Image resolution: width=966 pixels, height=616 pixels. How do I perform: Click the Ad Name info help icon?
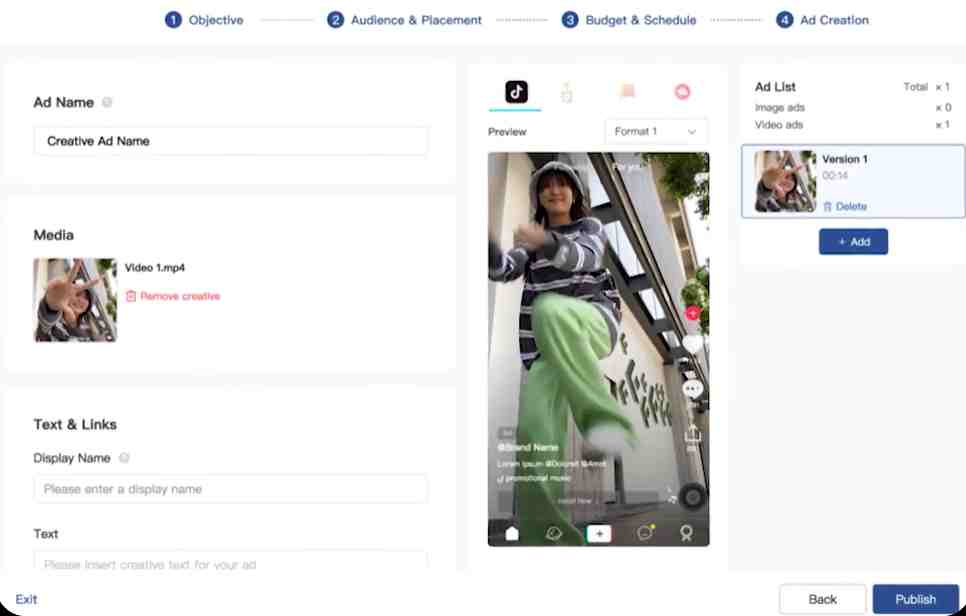107,102
